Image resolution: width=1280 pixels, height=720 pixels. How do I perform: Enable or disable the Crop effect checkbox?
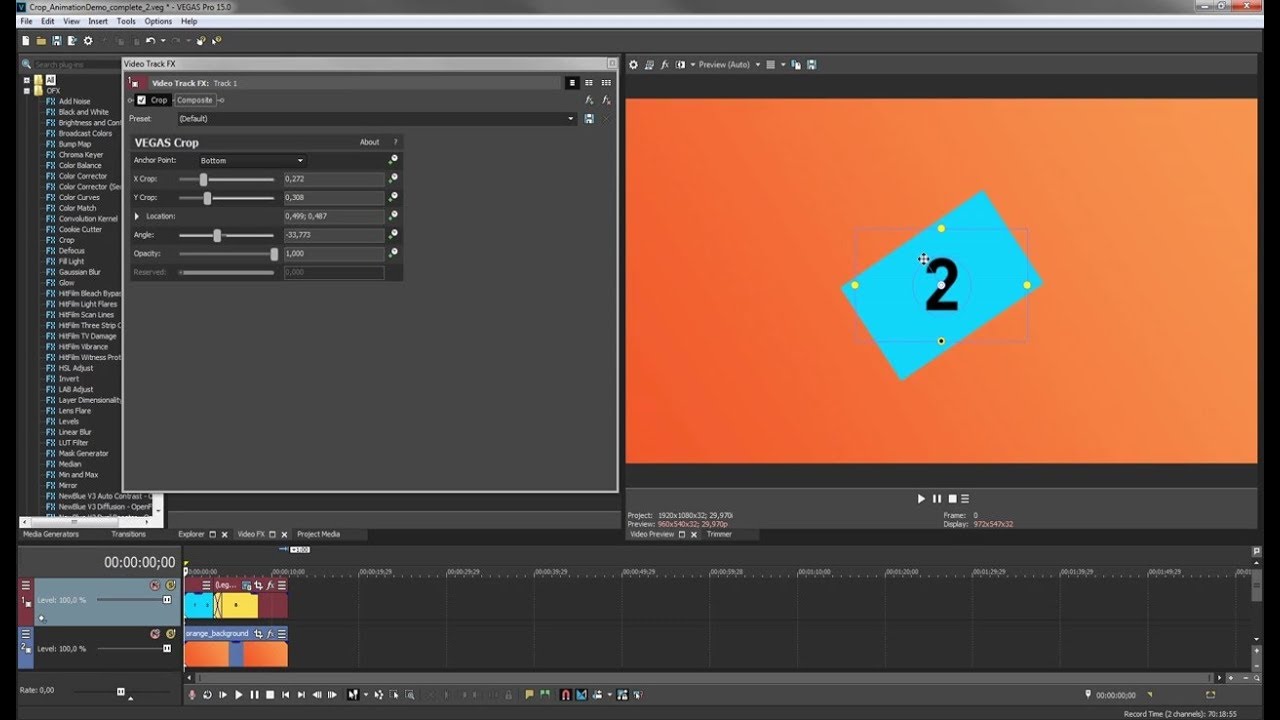click(x=142, y=100)
